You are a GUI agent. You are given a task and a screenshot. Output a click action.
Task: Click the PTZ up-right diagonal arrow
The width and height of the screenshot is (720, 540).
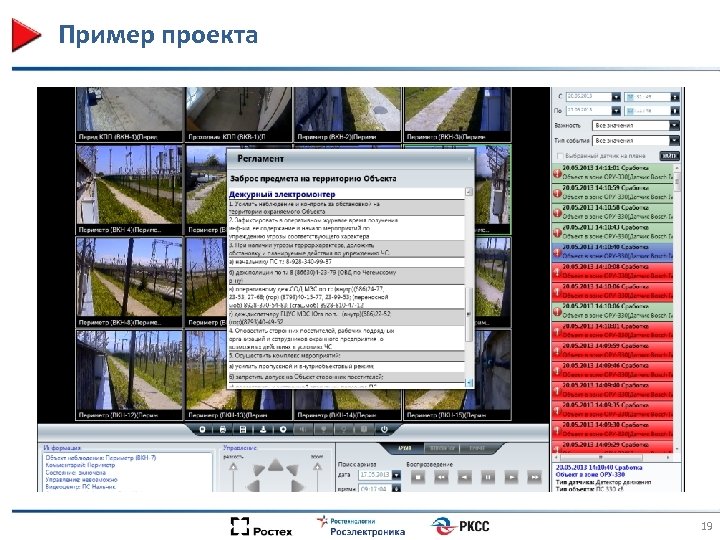point(292,469)
